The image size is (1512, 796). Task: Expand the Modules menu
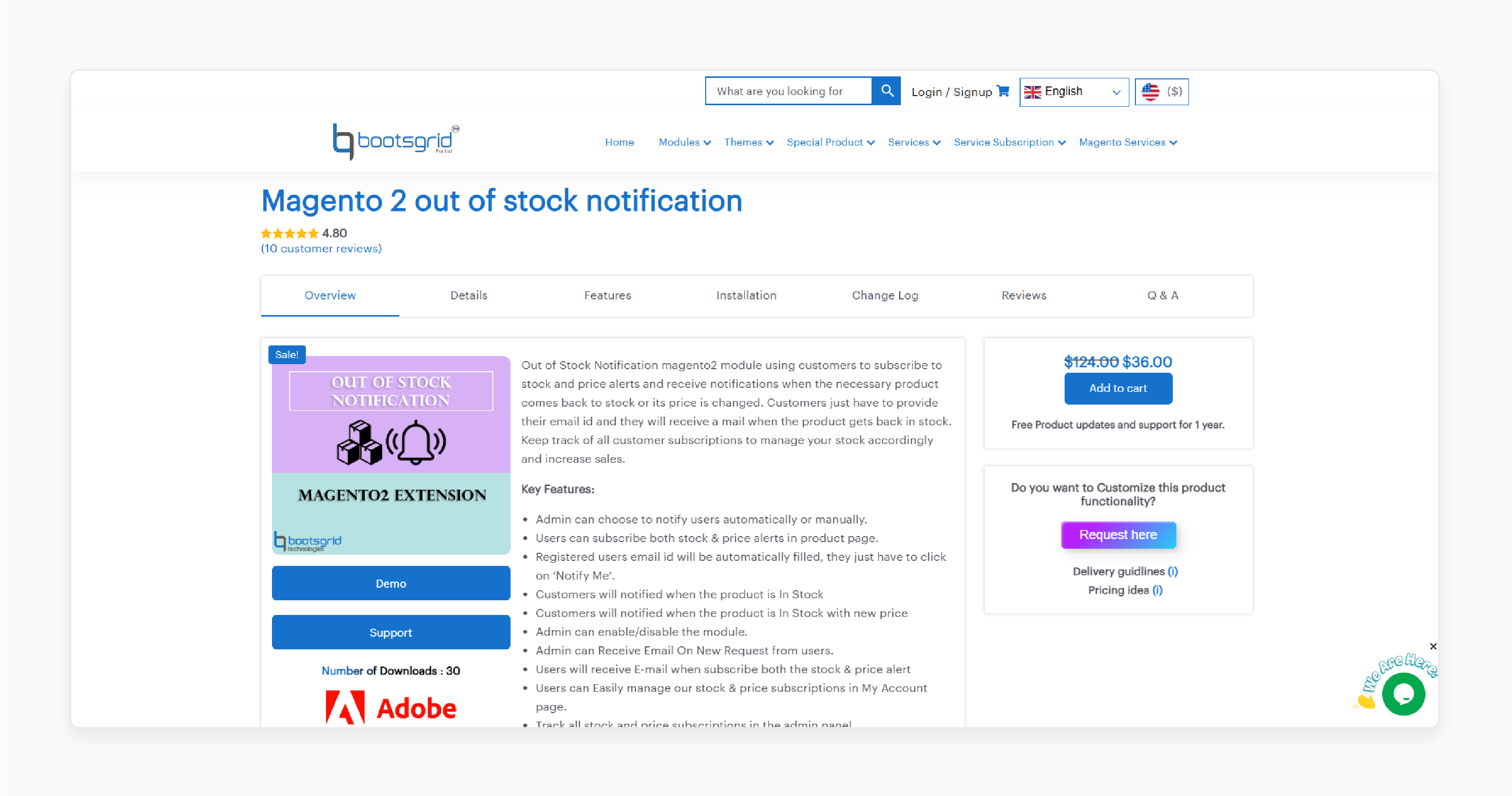[x=684, y=142]
